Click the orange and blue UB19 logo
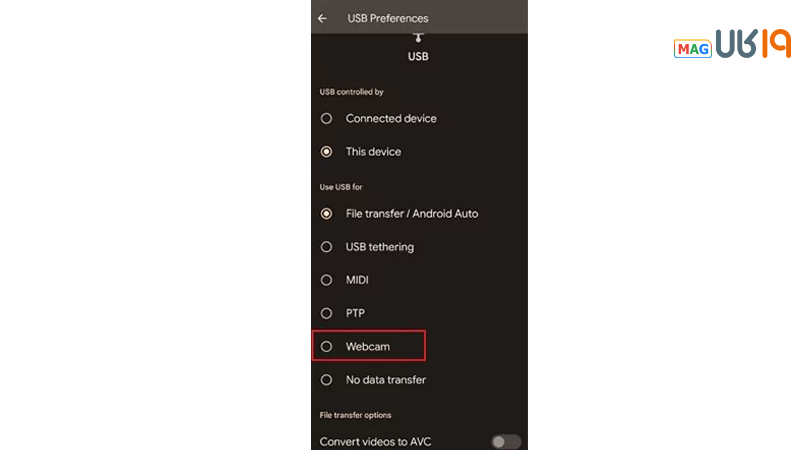The height and width of the screenshot is (450, 800). click(753, 46)
